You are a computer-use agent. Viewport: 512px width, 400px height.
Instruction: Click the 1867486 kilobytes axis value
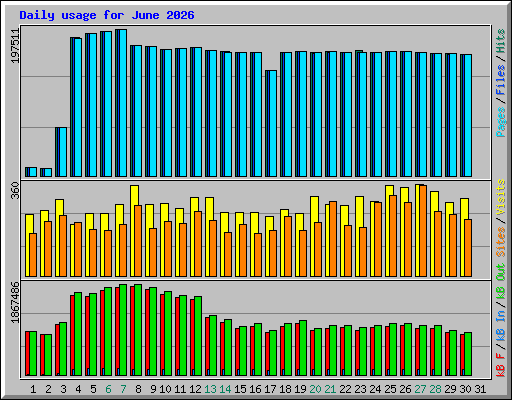[15, 302]
